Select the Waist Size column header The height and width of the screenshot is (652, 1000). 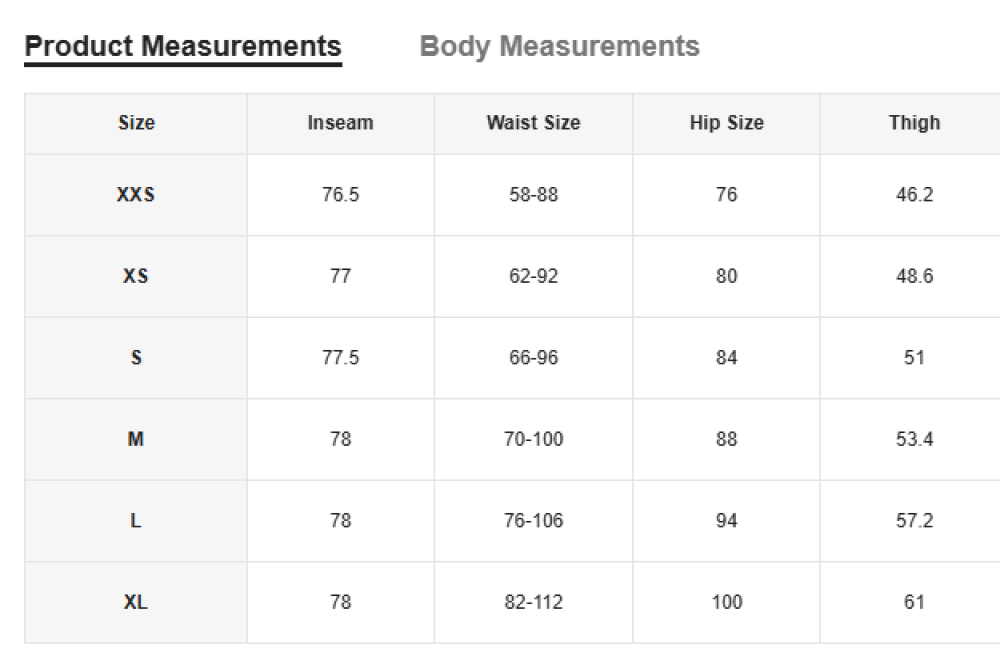[533, 123]
